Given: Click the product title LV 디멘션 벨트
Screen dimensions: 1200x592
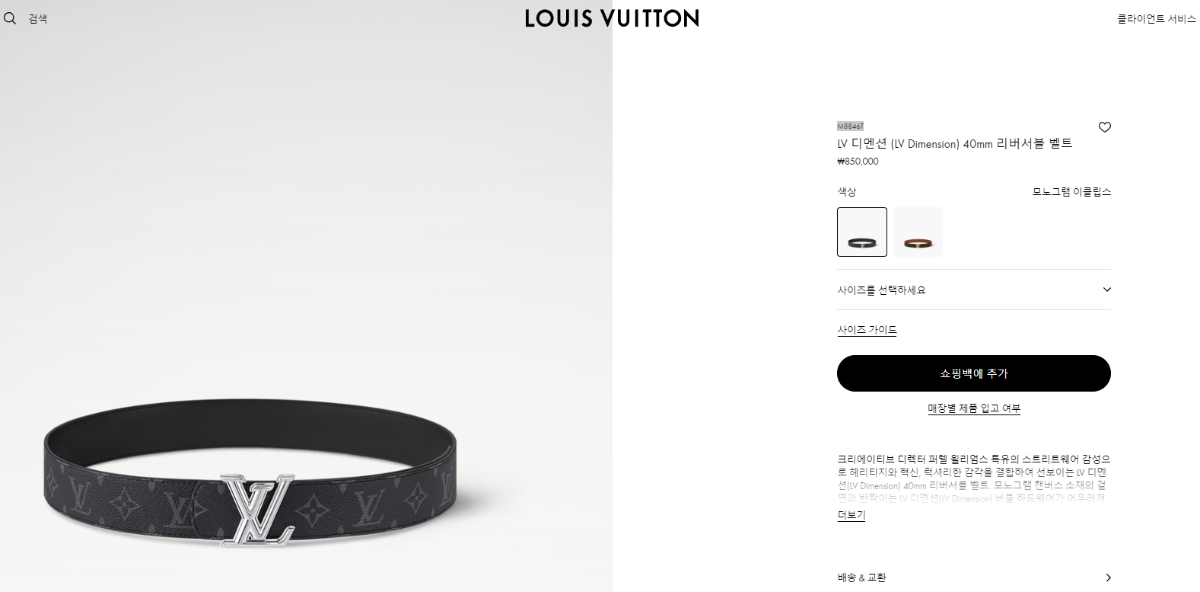Looking at the screenshot, I should click(x=954, y=143).
